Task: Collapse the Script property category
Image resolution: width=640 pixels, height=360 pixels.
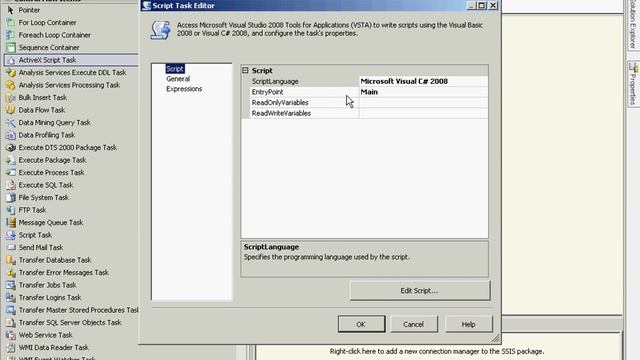Action: pyautogui.click(x=245, y=71)
